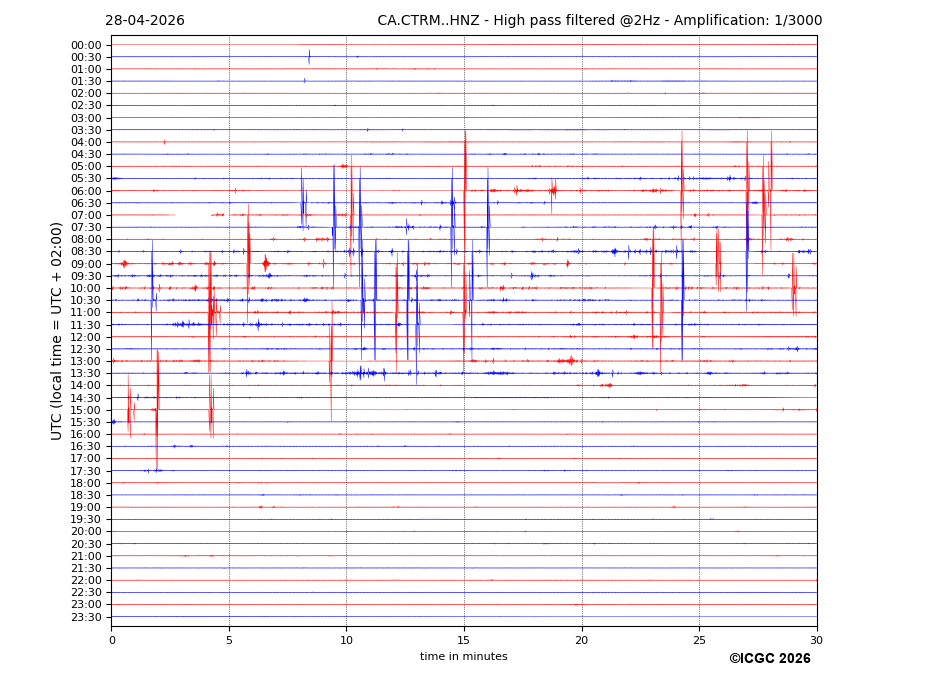Click the red burst on 13:00 trace near 20 minutes
This screenshot has height=696, width=927.
(571, 361)
